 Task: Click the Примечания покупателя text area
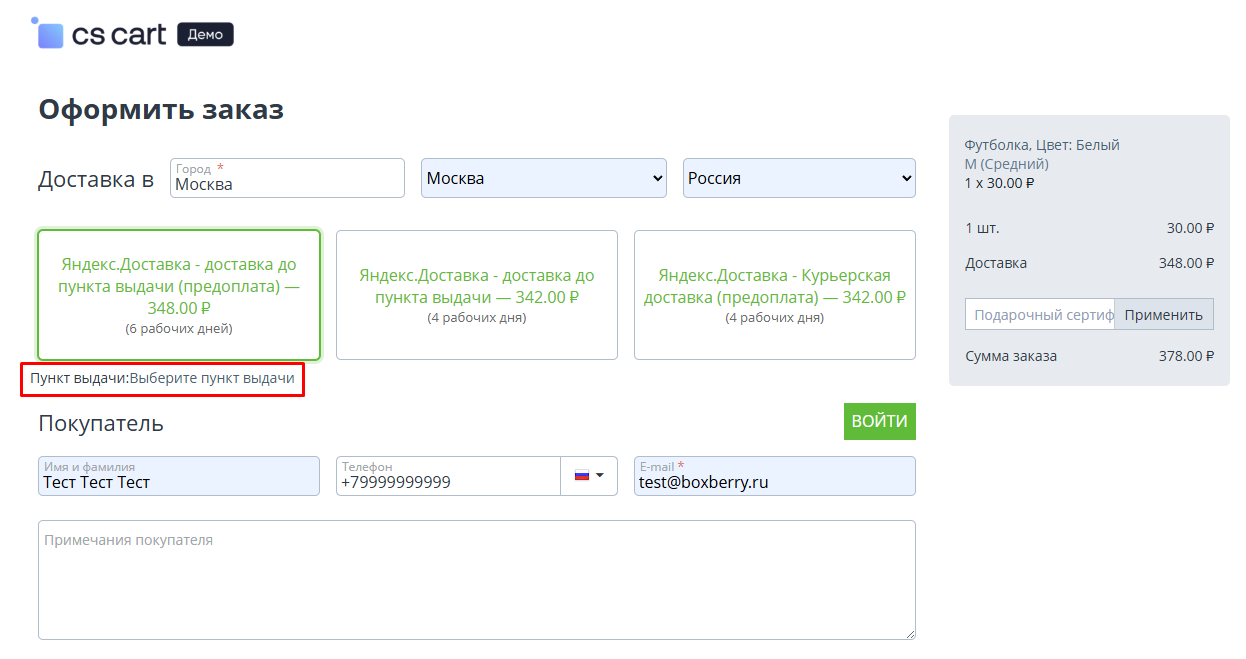click(477, 580)
